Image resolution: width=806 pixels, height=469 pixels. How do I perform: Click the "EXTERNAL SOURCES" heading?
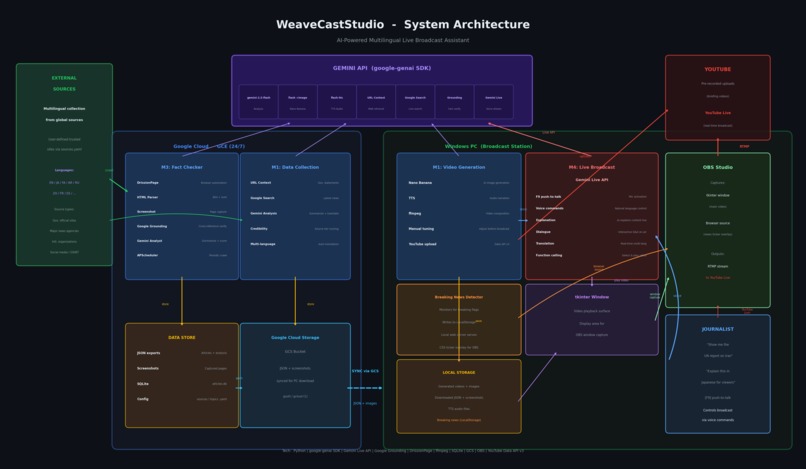click(x=64, y=83)
